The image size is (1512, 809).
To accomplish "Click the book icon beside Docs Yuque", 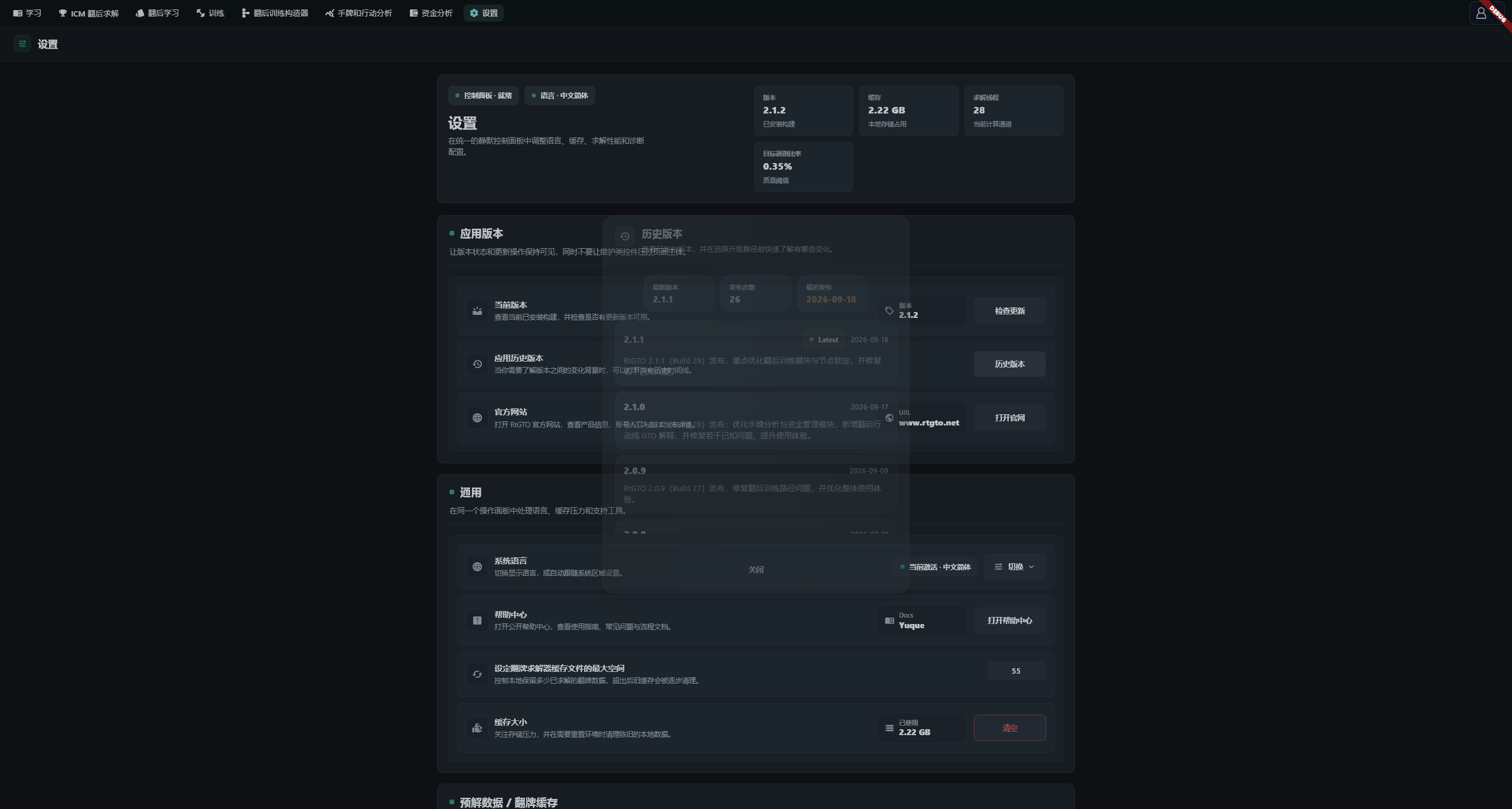I will coord(889,620).
